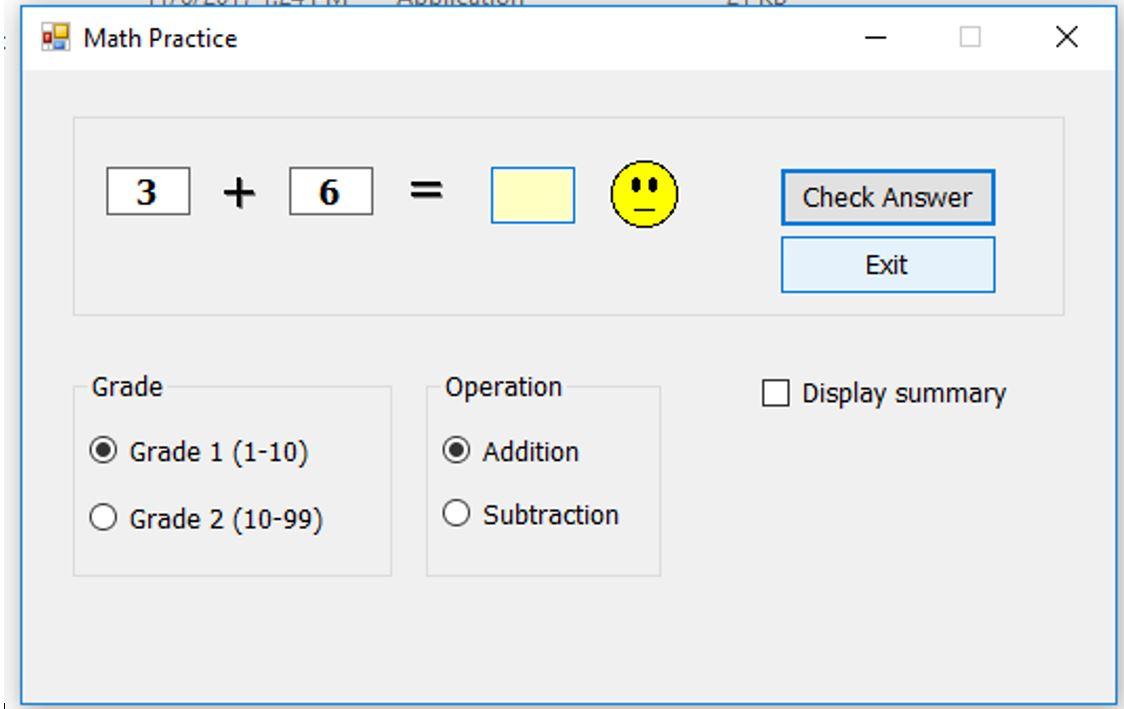Click the equals sign
Image resolution: width=1124 pixels, height=709 pixels.
click(x=426, y=190)
